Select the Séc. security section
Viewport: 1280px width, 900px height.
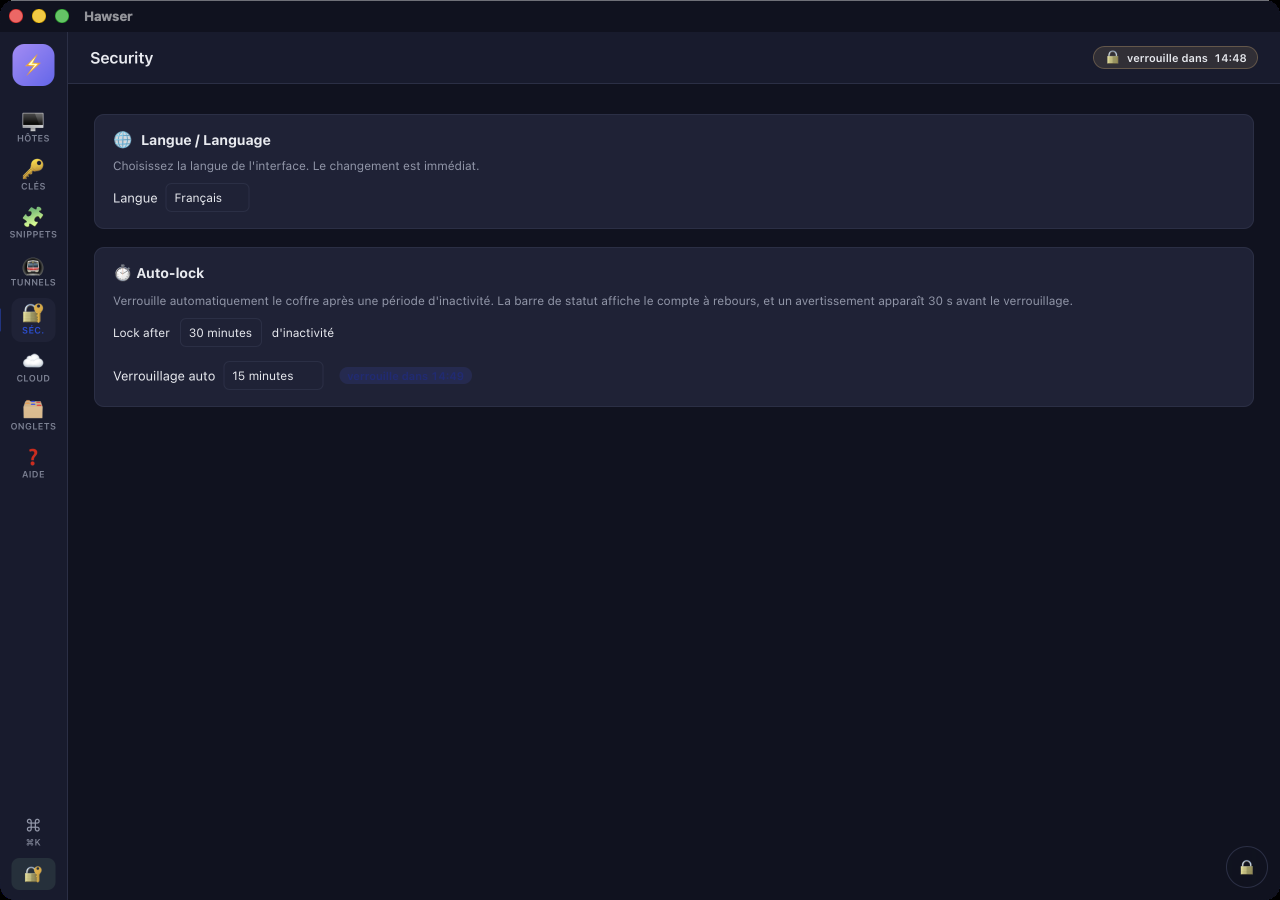pyautogui.click(x=33, y=319)
